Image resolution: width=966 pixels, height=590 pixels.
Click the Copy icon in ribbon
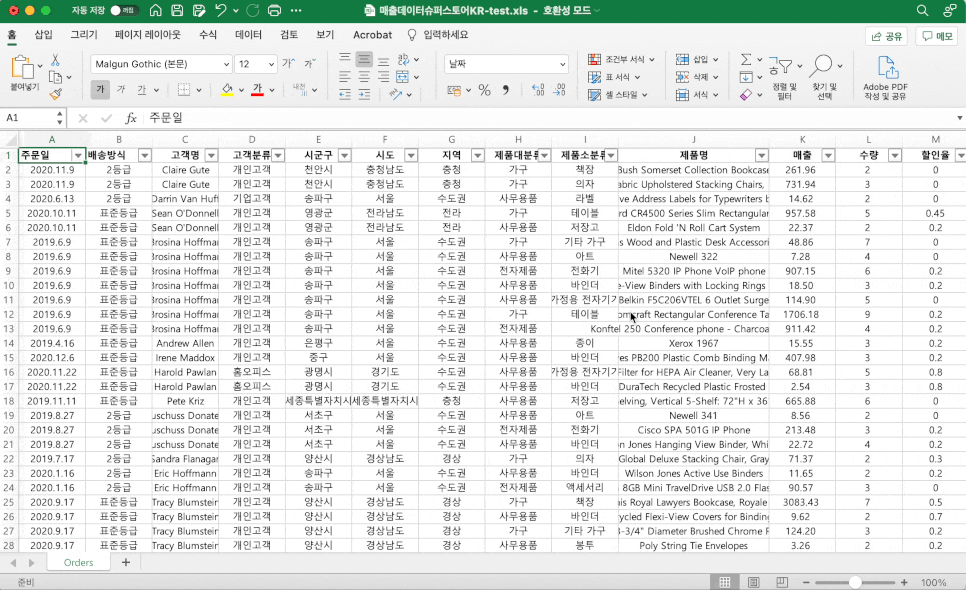click(55, 77)
